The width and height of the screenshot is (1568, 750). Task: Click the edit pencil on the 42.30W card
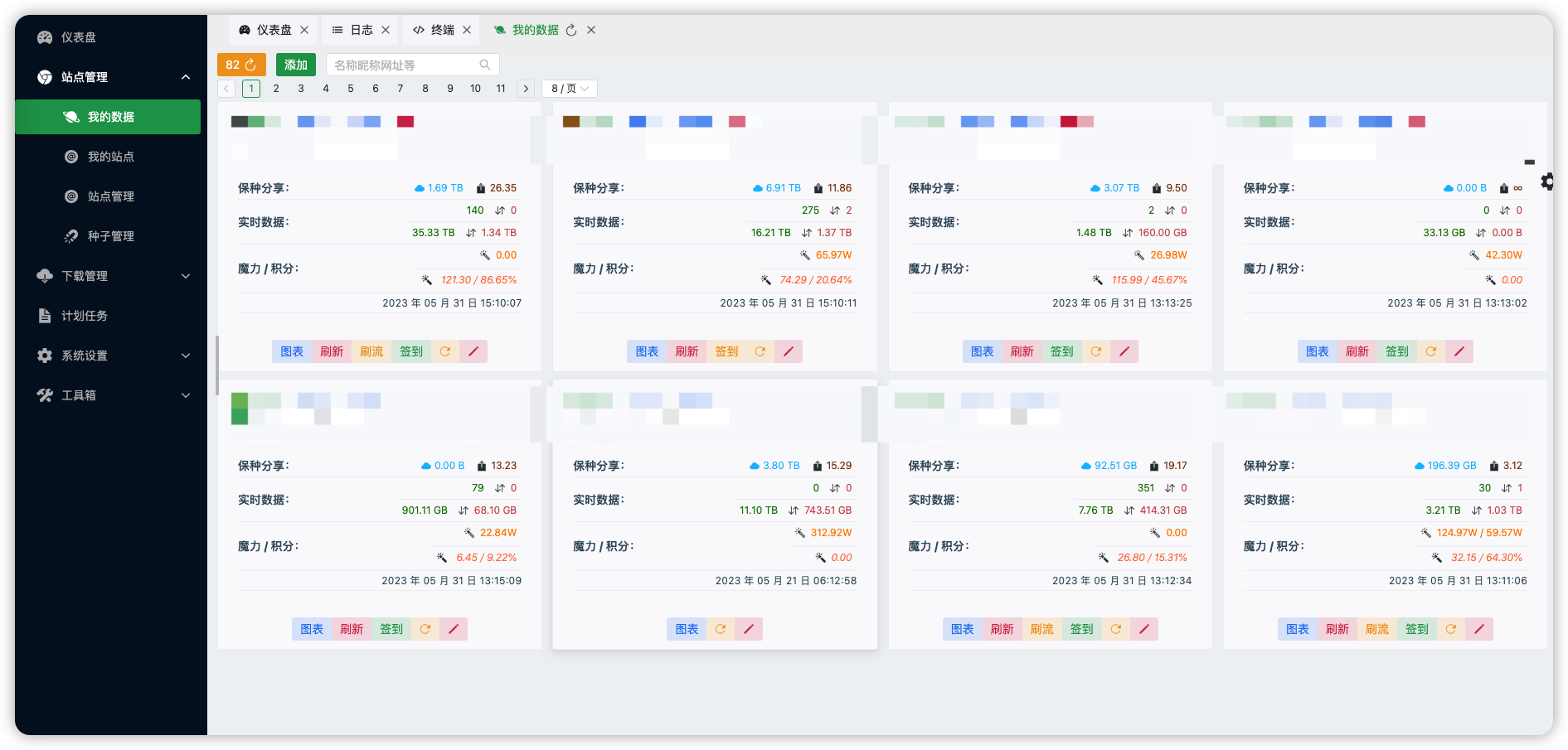[x=1459, y=351]
